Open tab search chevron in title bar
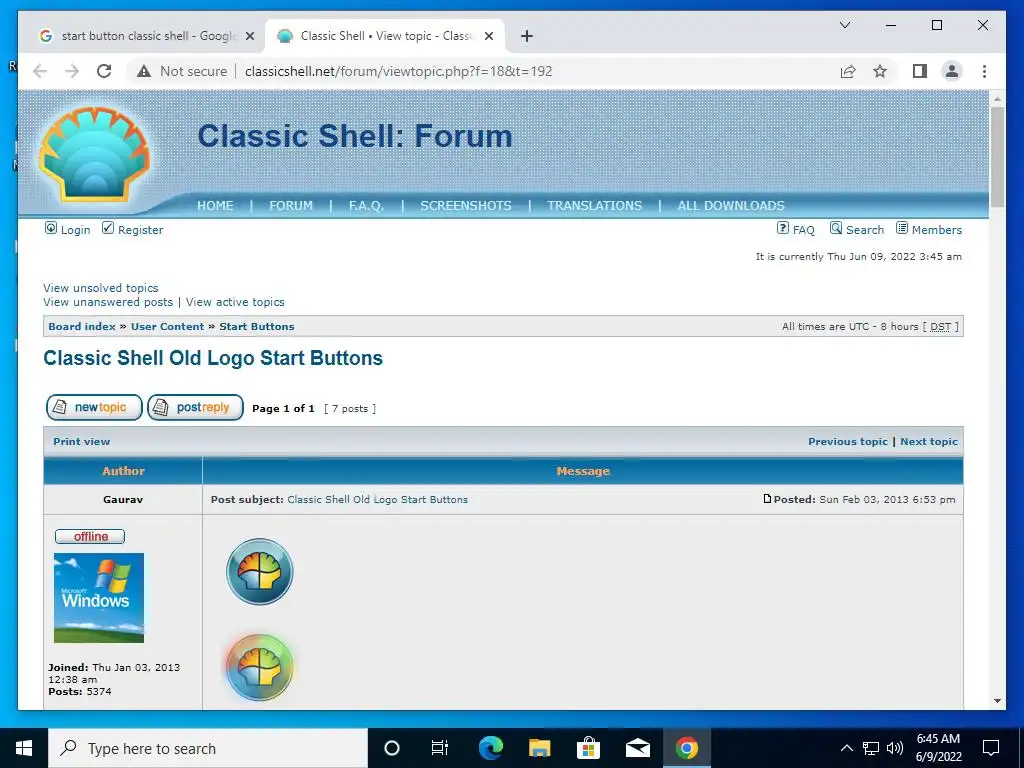Image resolution: width=1024 pixels, height=768 pixels. click(x=844, y=25)
